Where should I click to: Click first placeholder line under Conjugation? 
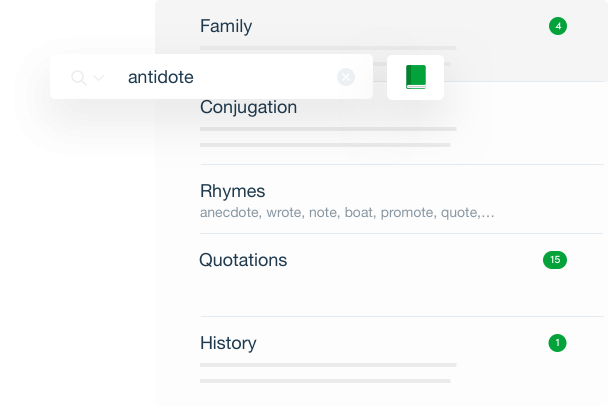coord(328,129)
